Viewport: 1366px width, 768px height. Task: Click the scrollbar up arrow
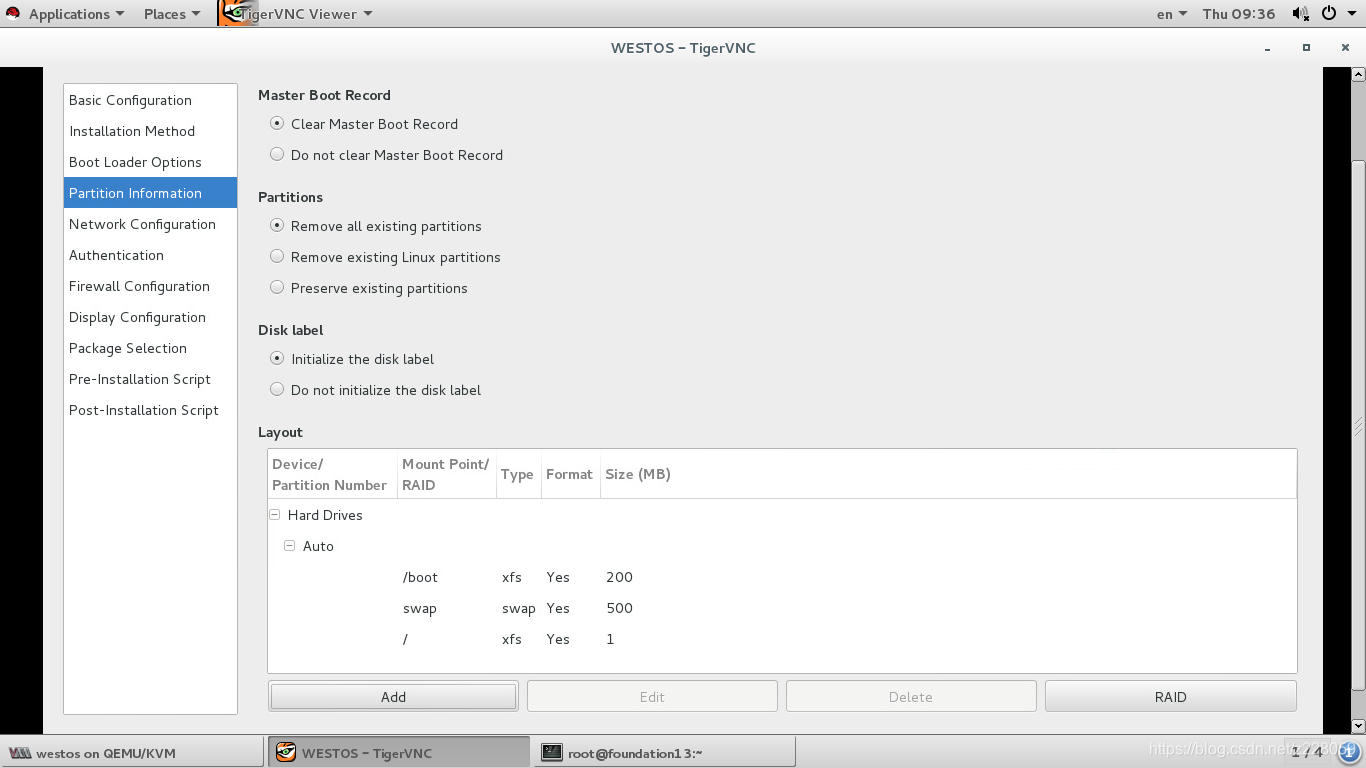(x=1358, y=74)
